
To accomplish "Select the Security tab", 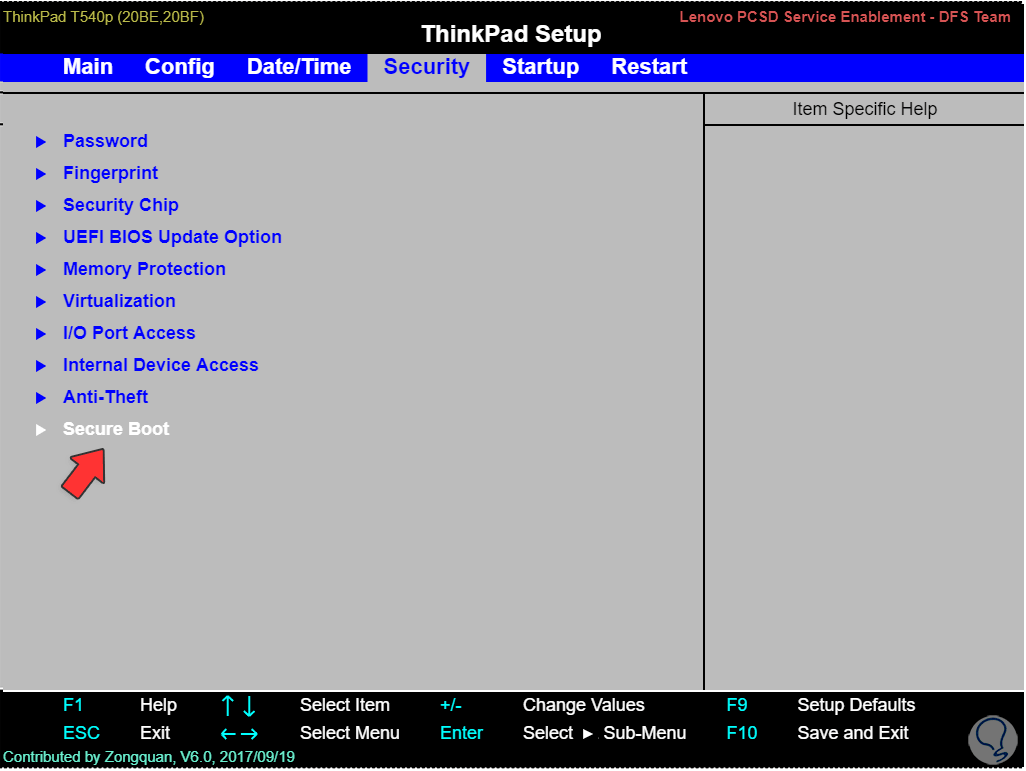I will tap(426, 67).
